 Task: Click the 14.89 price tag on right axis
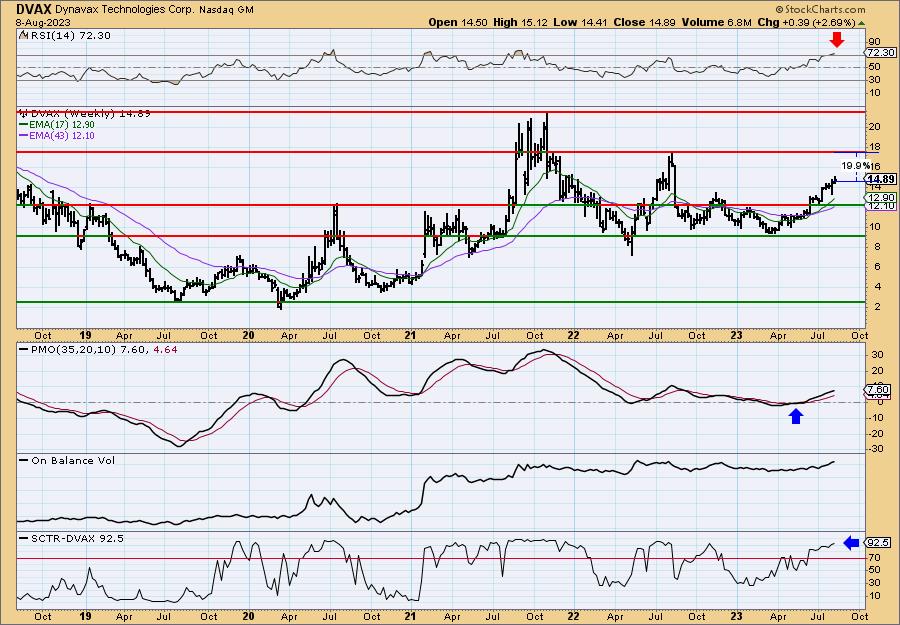pos(881,179)
